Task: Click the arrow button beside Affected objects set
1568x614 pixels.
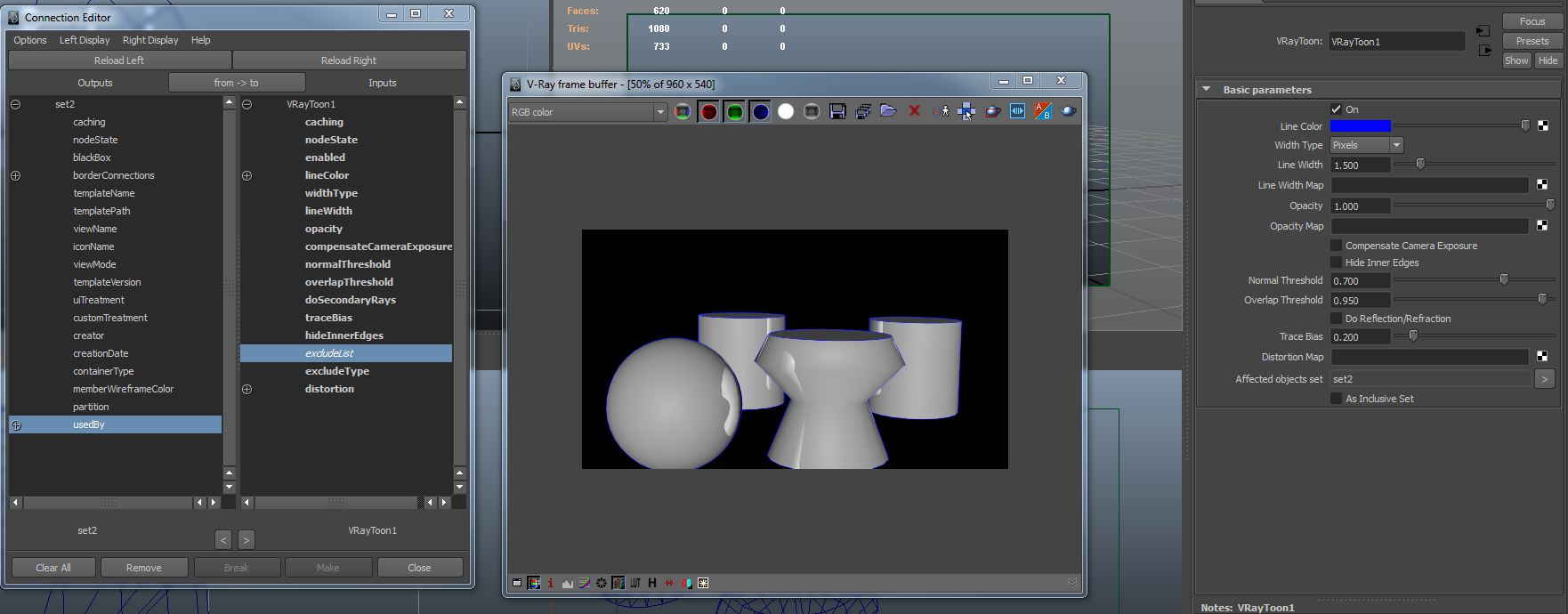Action: click(1545, 379)
